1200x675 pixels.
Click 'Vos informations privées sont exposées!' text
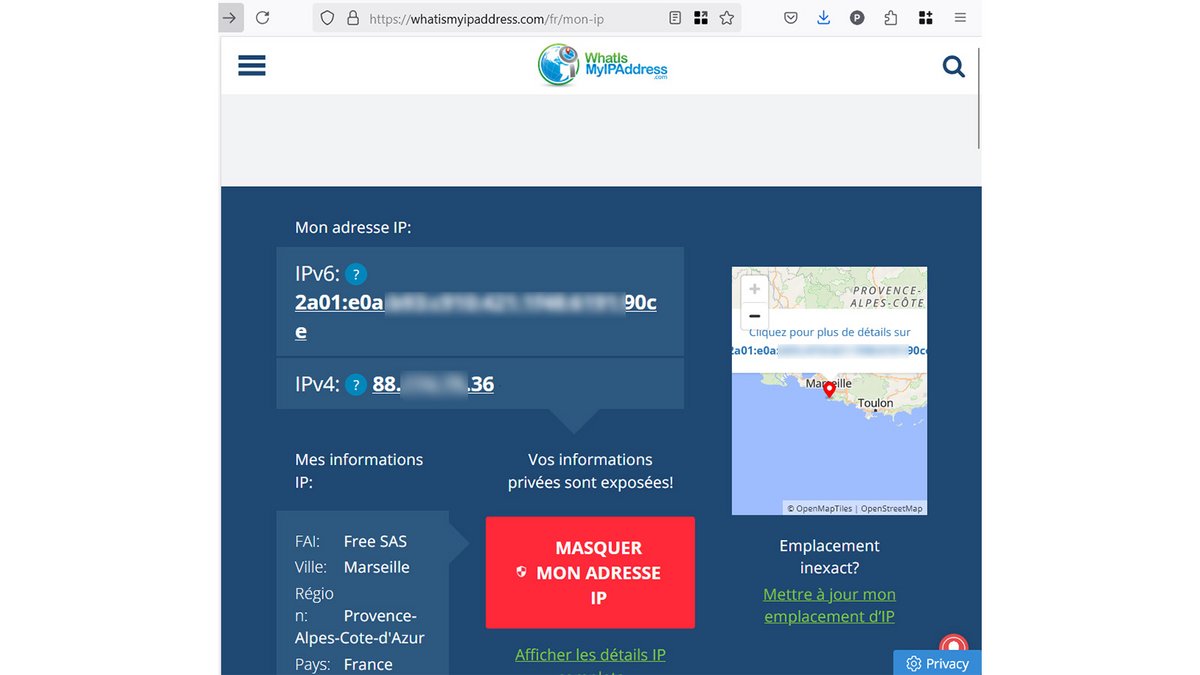coord(590,471)
